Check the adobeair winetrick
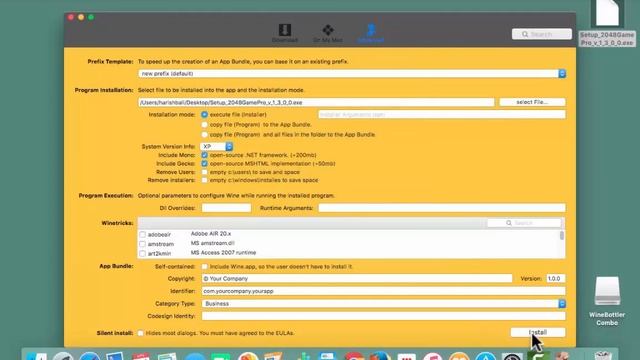The image size is (640, 360). click(x=142, y=235)
